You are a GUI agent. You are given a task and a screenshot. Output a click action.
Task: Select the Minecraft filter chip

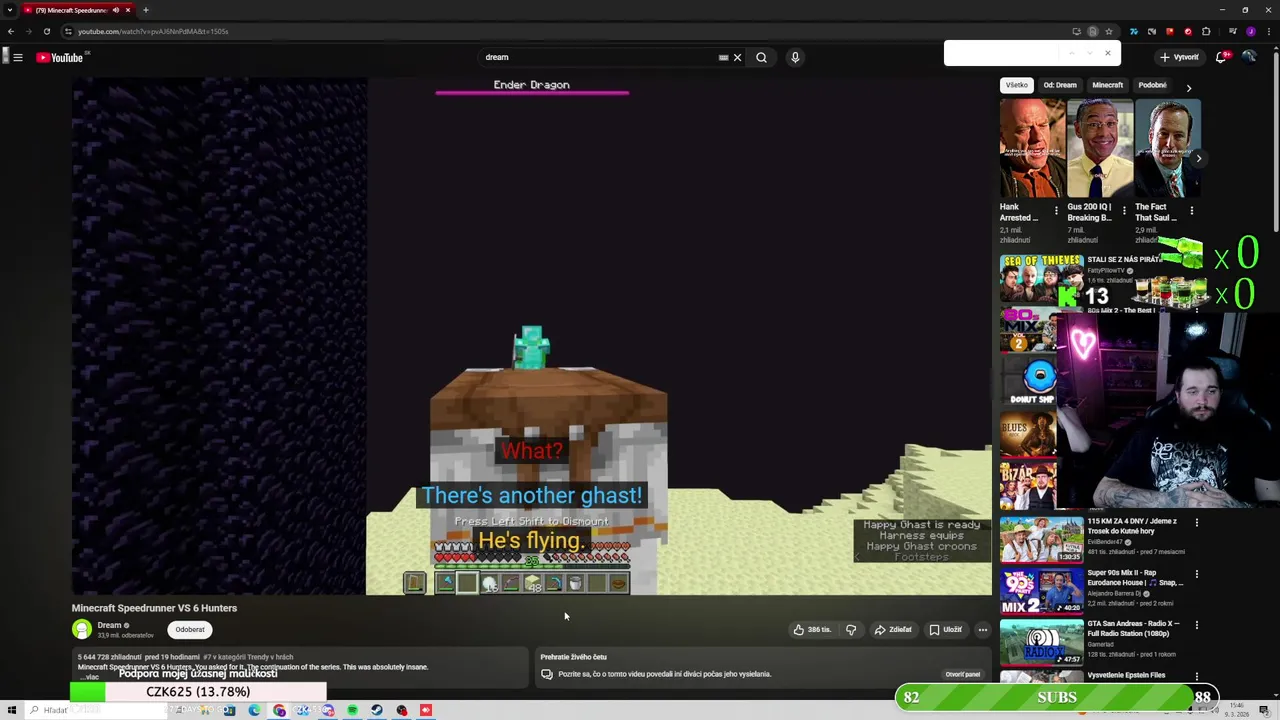tap(1107, 85)
